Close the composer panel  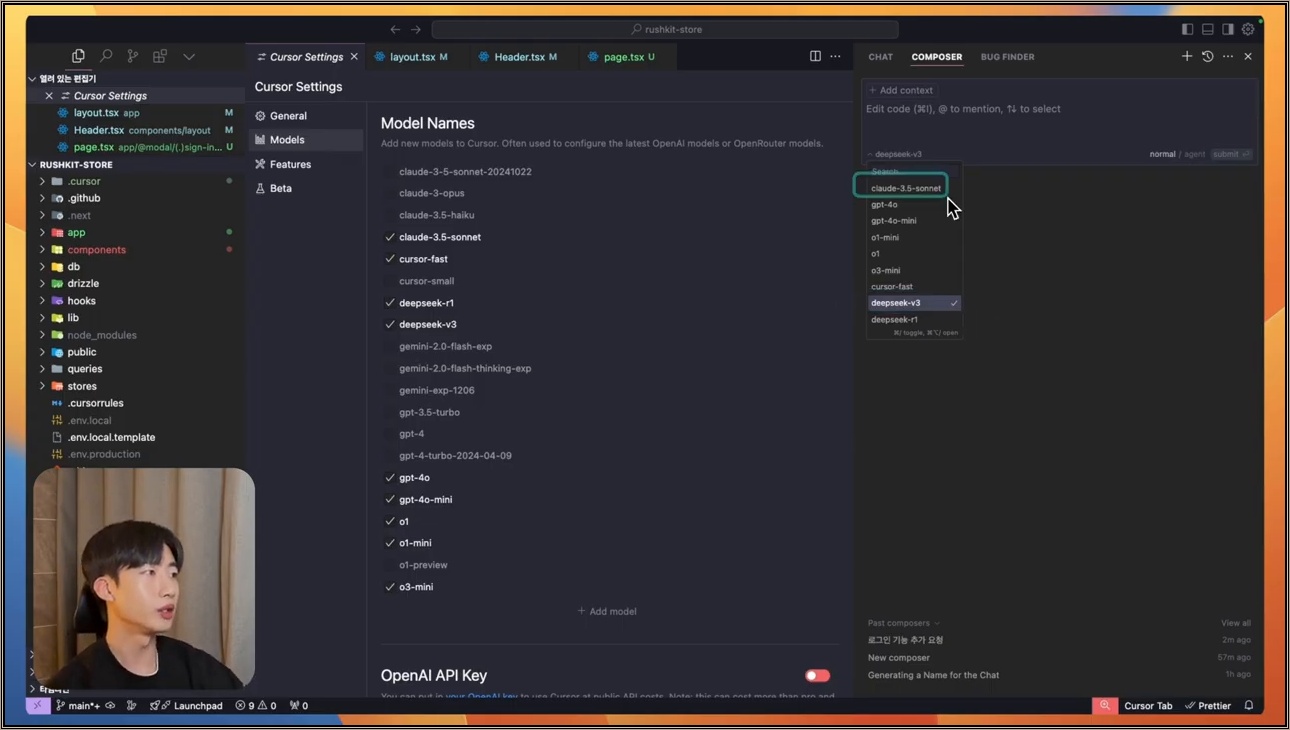click(x=1248, y=56)
